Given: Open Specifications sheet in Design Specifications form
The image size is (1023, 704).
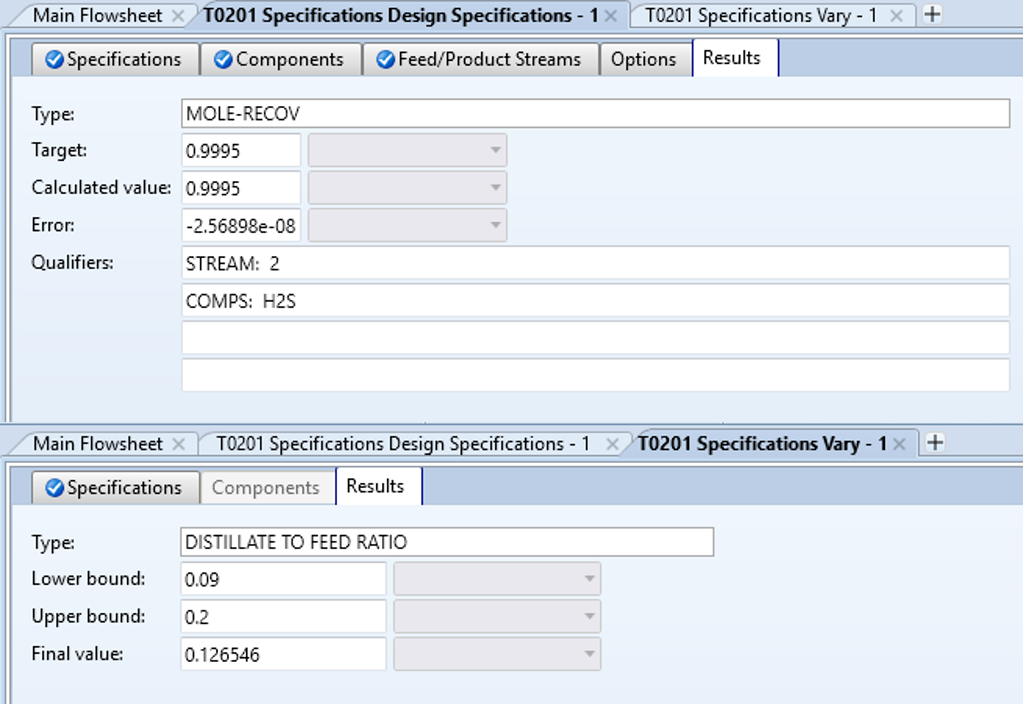Looking at the screenshot, I should pyautogui.click(x=115, y=59).
